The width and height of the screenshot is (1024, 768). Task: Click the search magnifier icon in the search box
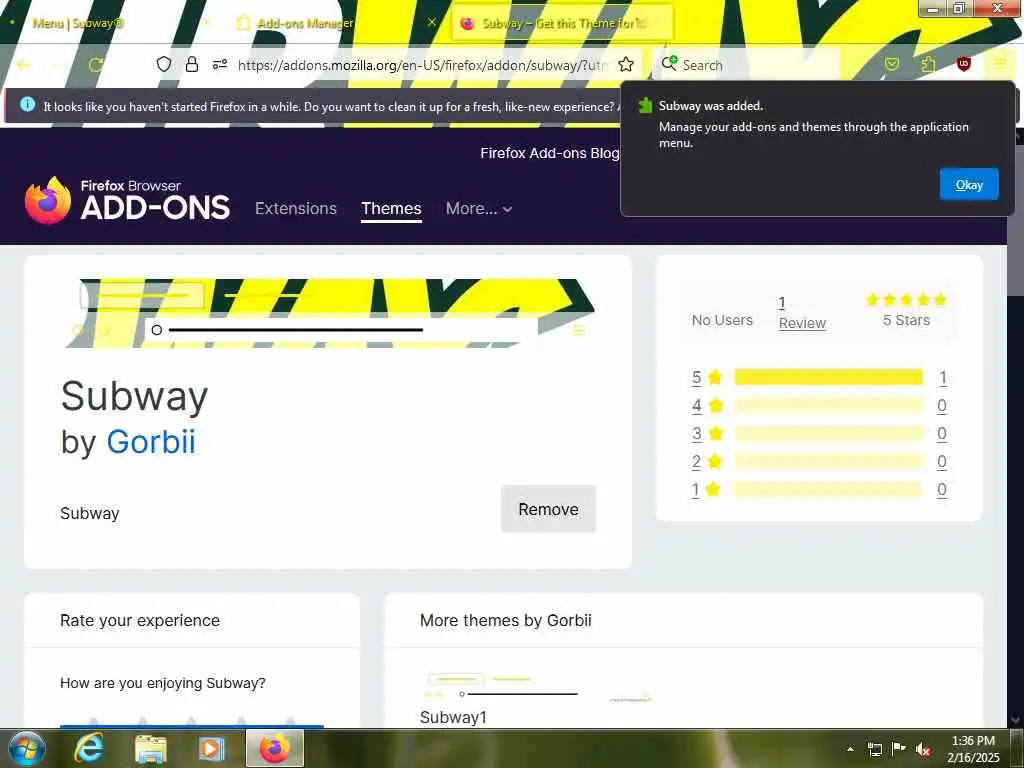tap(669, 63)
